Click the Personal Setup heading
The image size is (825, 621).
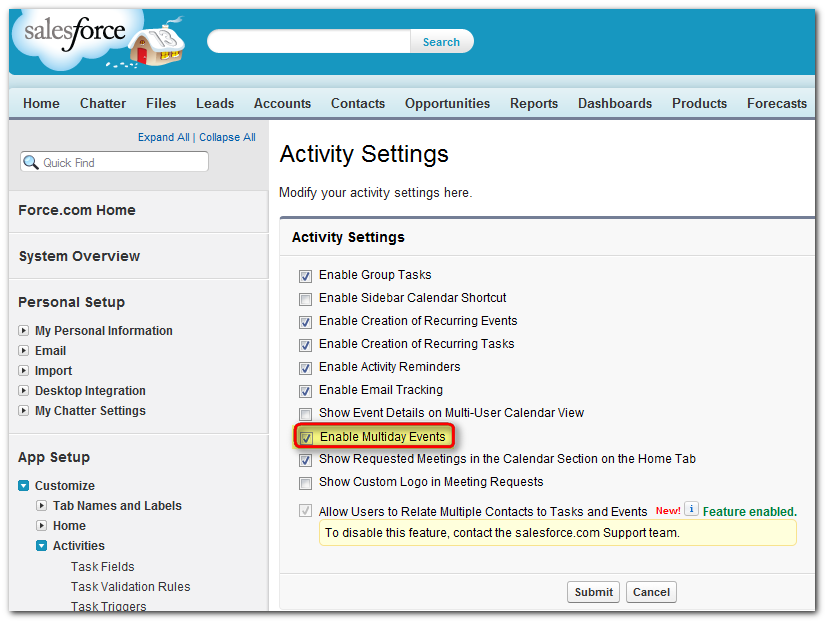(72, 302)
